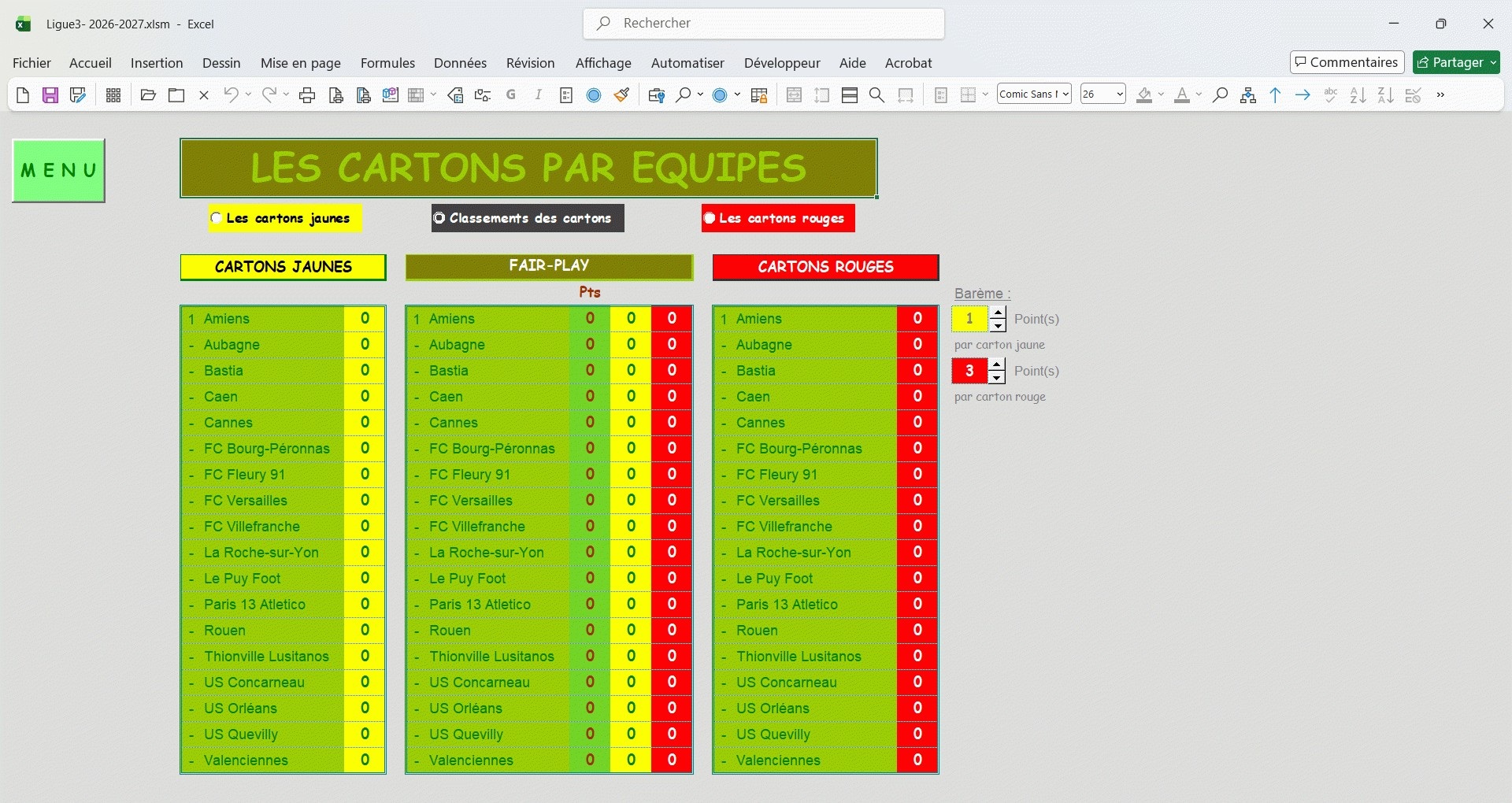Expand the Redo history dropdown arrow
Screen dimensions: 1512x803
click(286, 95)
